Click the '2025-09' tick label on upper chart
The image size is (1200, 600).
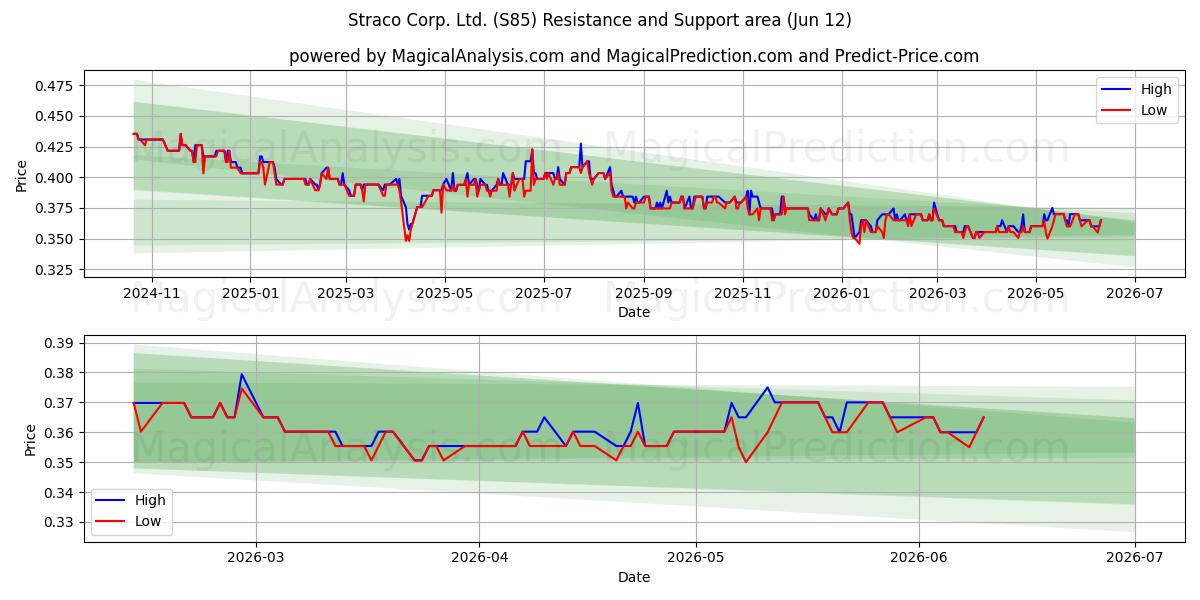point(643,292)
